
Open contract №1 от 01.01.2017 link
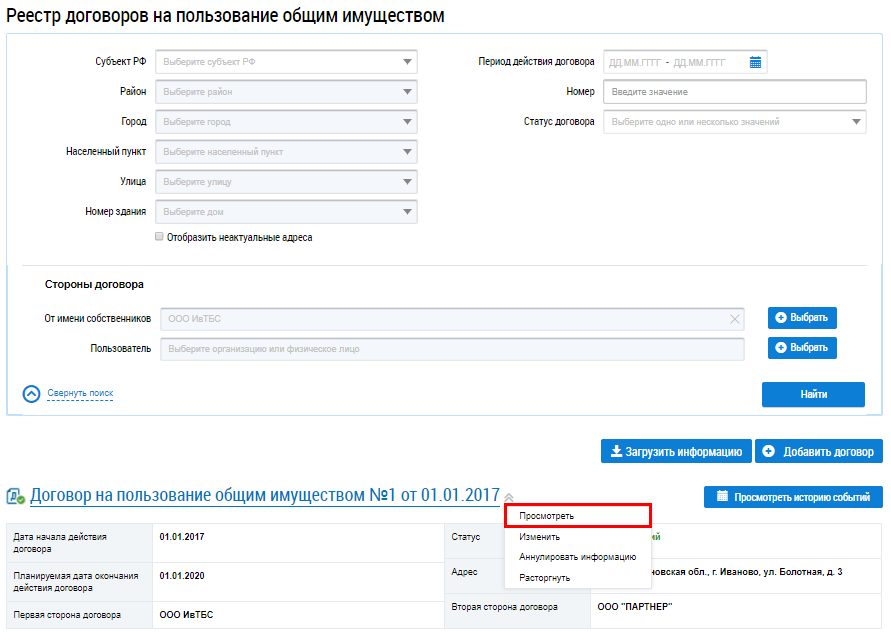coord(265,495)
